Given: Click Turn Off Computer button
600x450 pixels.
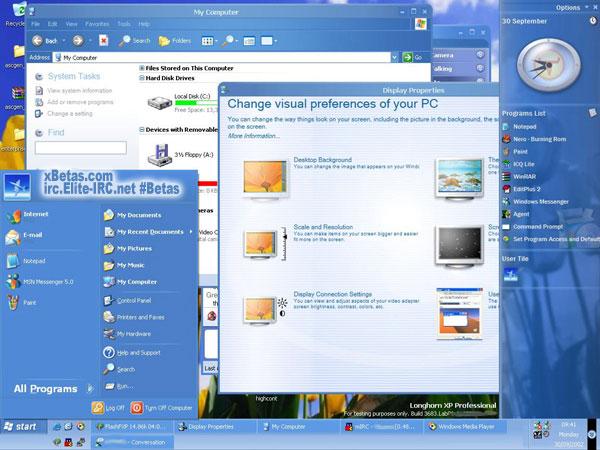Looking at the screenshot, I should point(161,408).
